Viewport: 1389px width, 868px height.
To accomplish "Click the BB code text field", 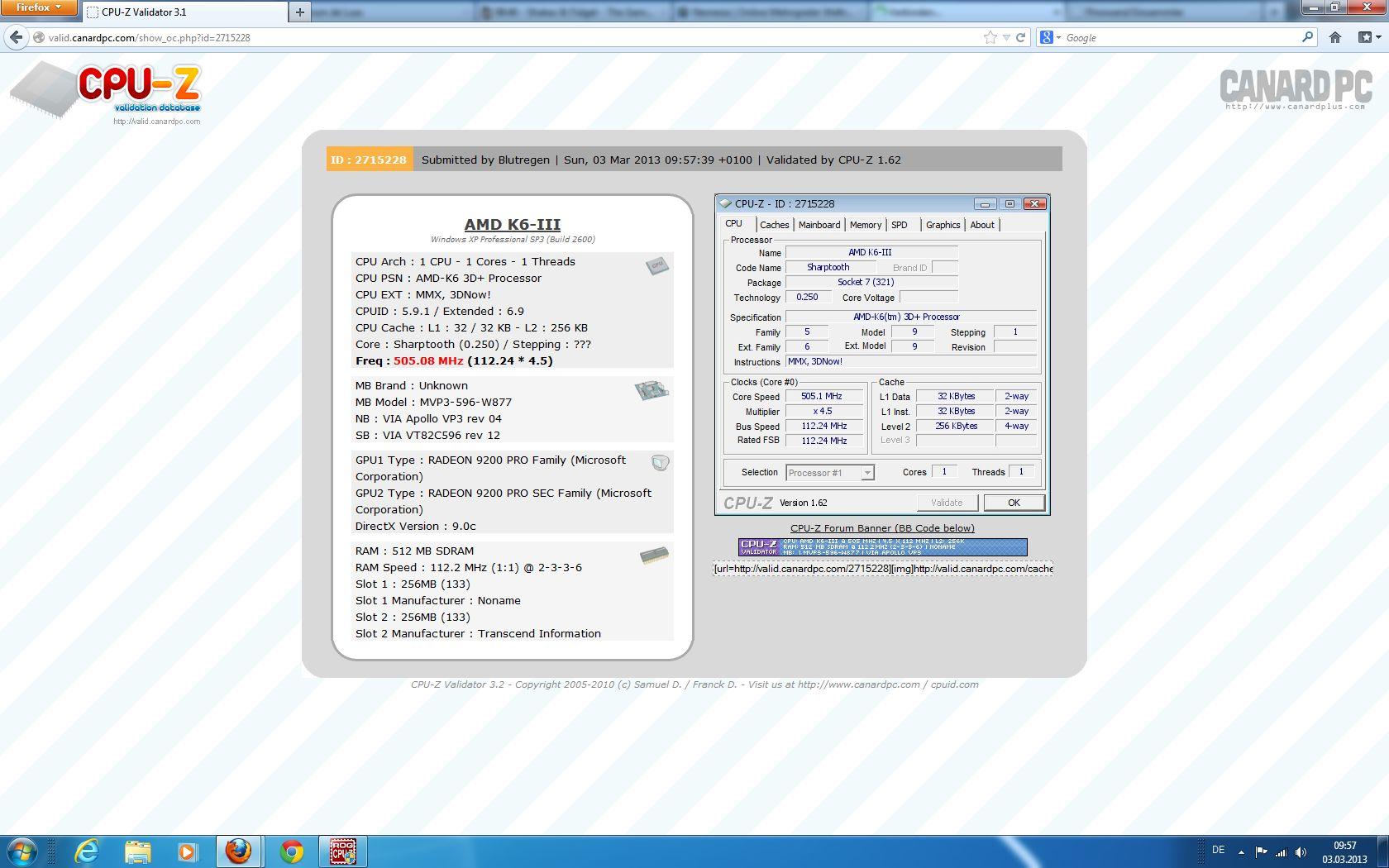I will 883,569.
